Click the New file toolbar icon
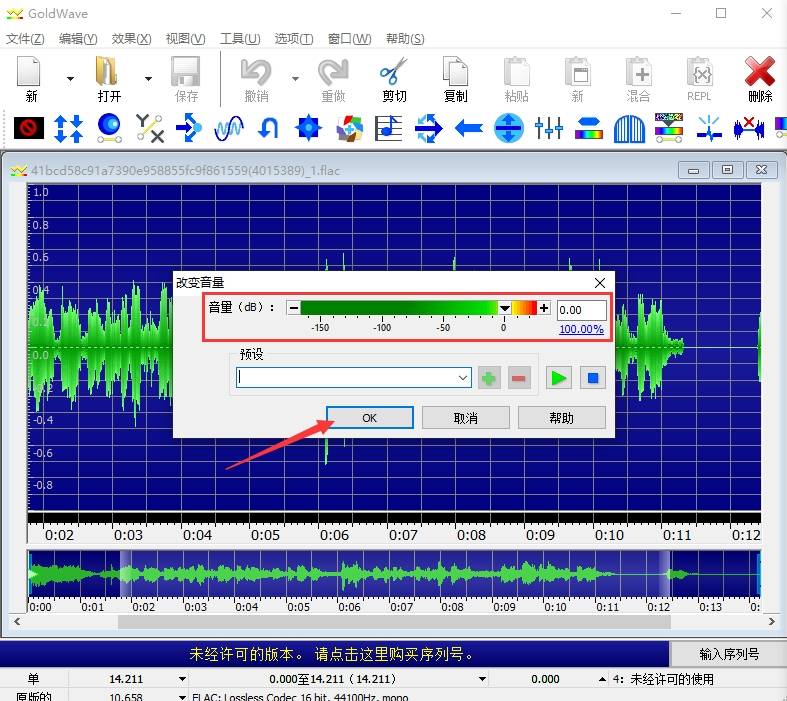 pos(29,72)
